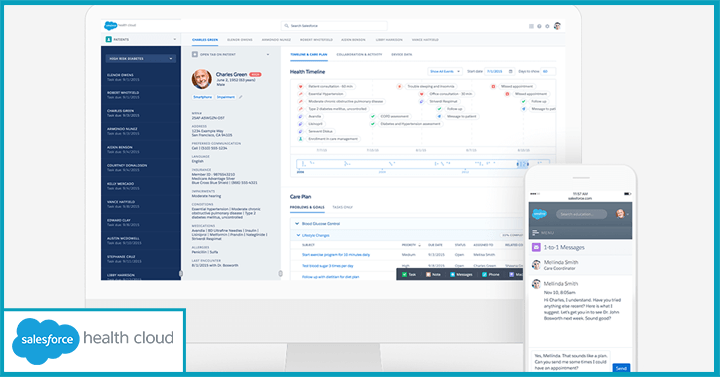
Task: Click the Message to patient icon
Action: 439,116
